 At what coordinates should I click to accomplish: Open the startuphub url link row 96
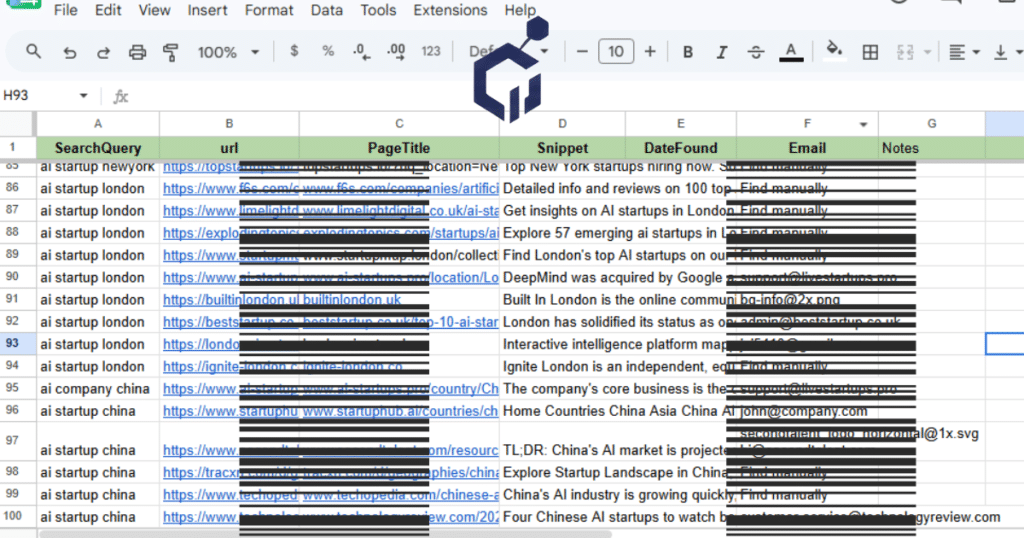(231, 411)
